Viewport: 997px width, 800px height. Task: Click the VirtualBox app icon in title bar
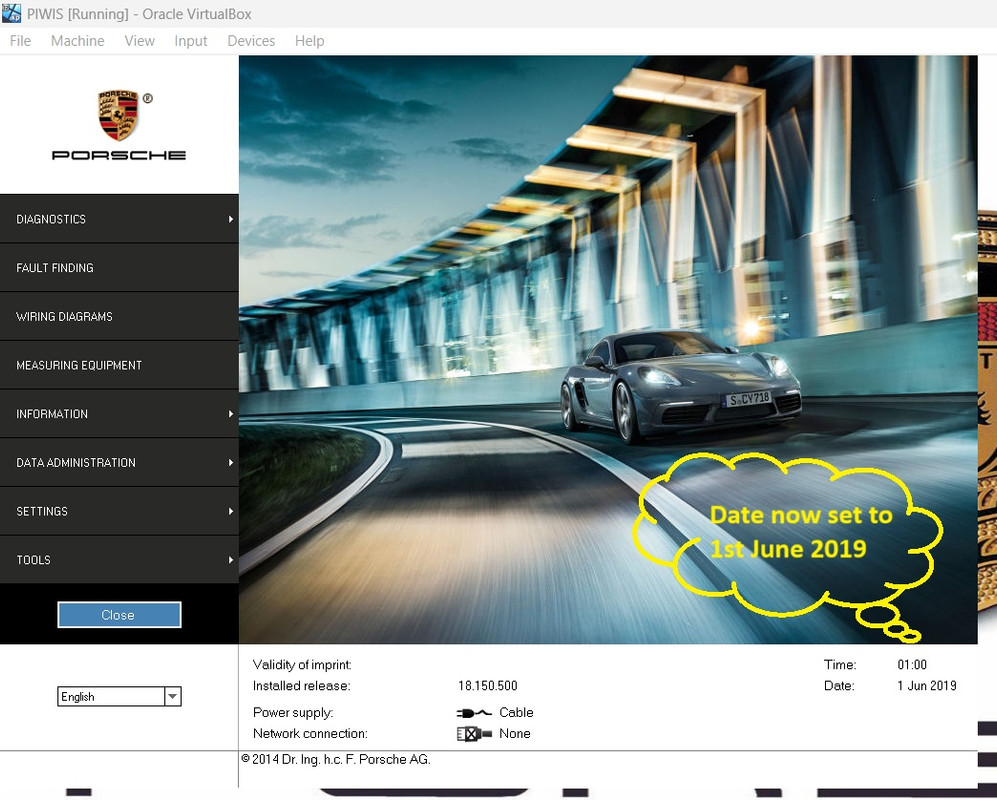tap(11, 13)
